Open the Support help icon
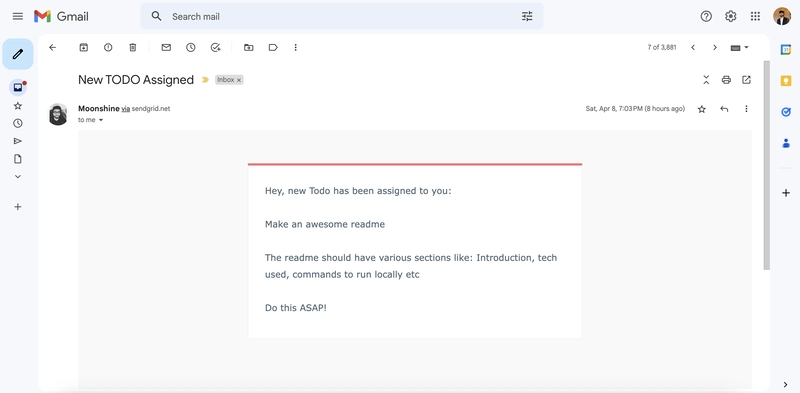The image size is (800, 393). point(706,16)
